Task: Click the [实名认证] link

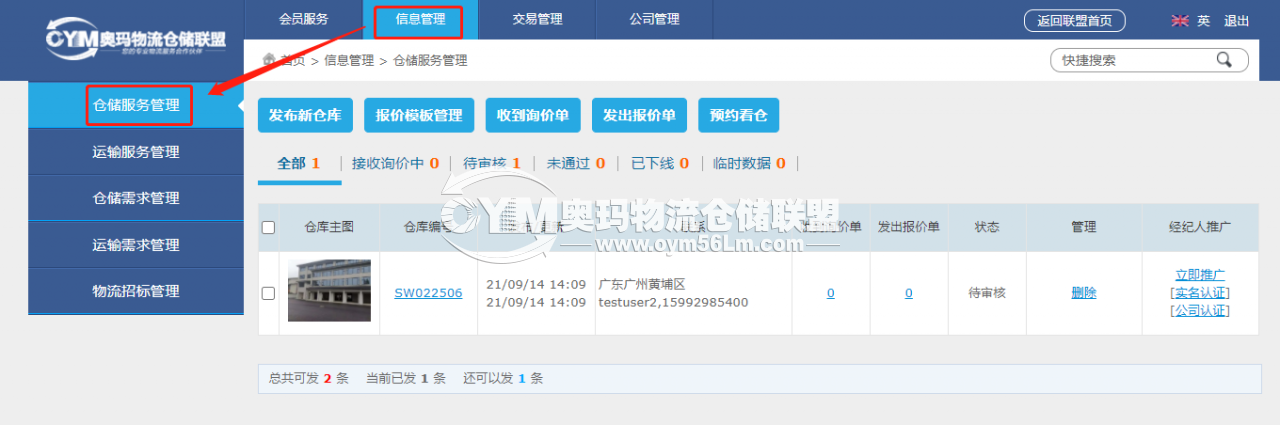Action: 1200,293
